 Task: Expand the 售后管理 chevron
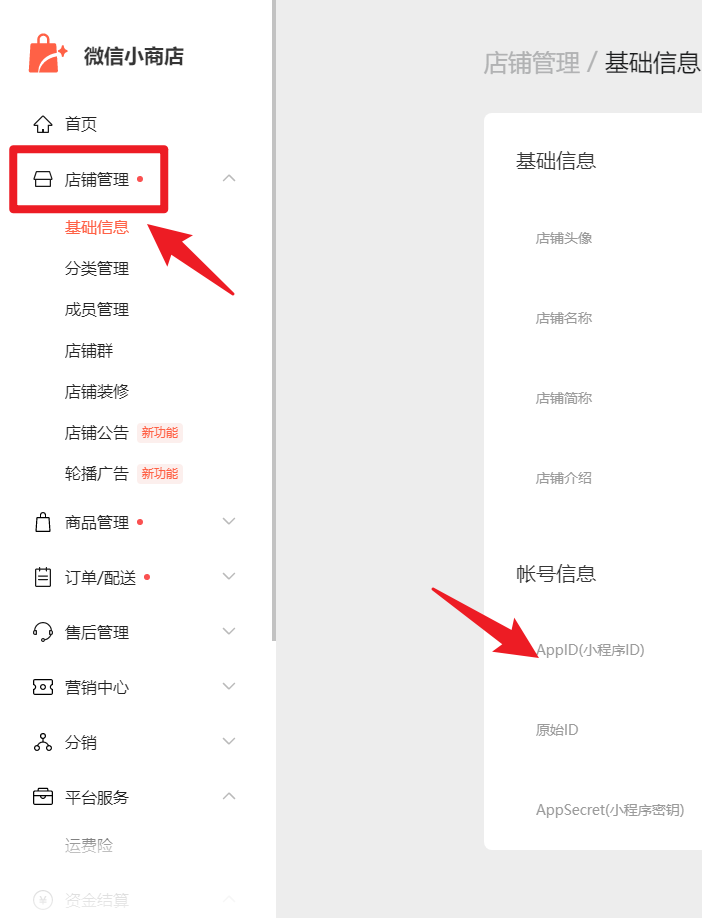click(x=229, y=631)
